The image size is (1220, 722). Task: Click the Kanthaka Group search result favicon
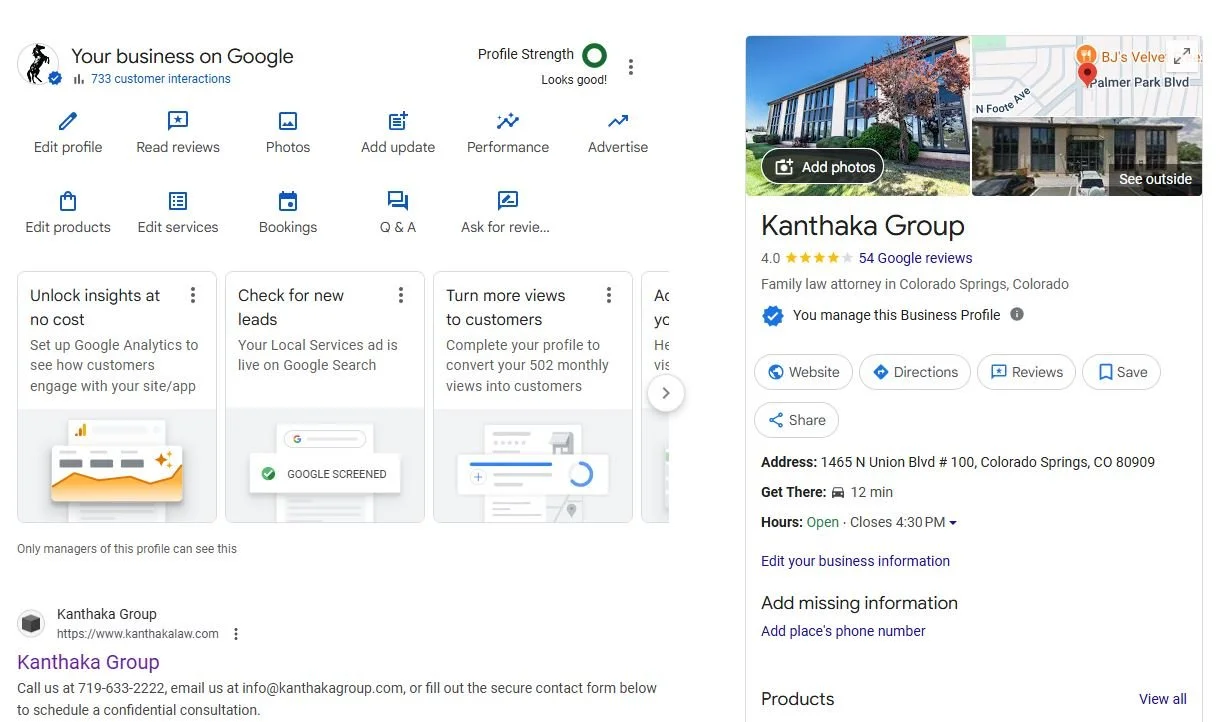coord(31,624)
